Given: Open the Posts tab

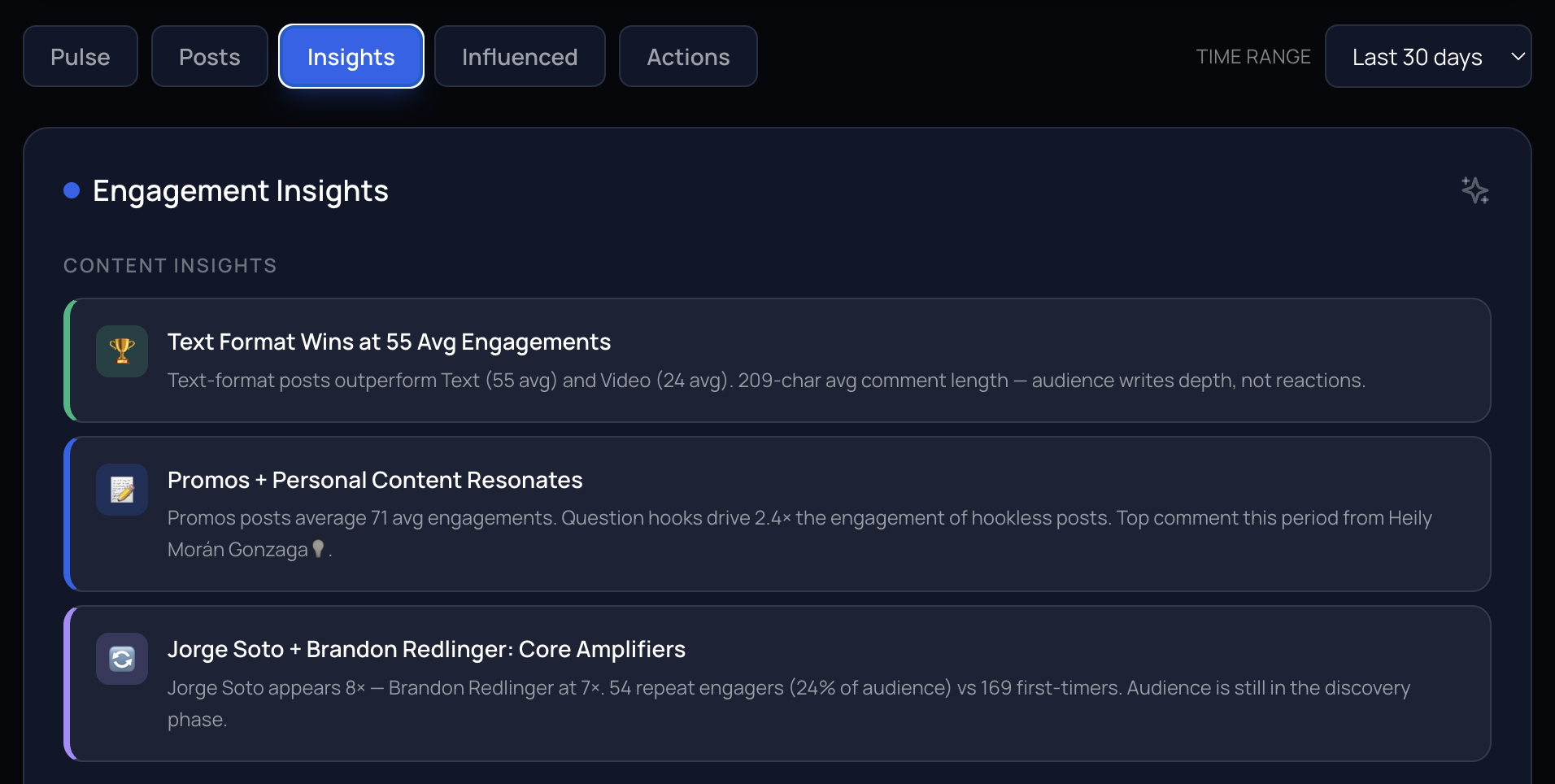Looking at the screenshot, I should [209, 56].
